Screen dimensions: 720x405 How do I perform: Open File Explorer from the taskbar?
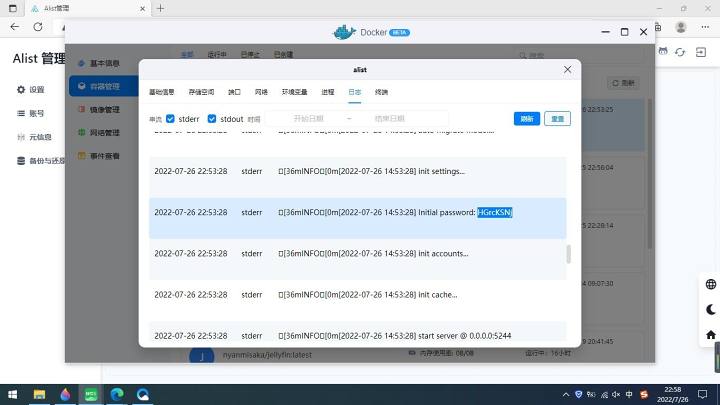39,394
